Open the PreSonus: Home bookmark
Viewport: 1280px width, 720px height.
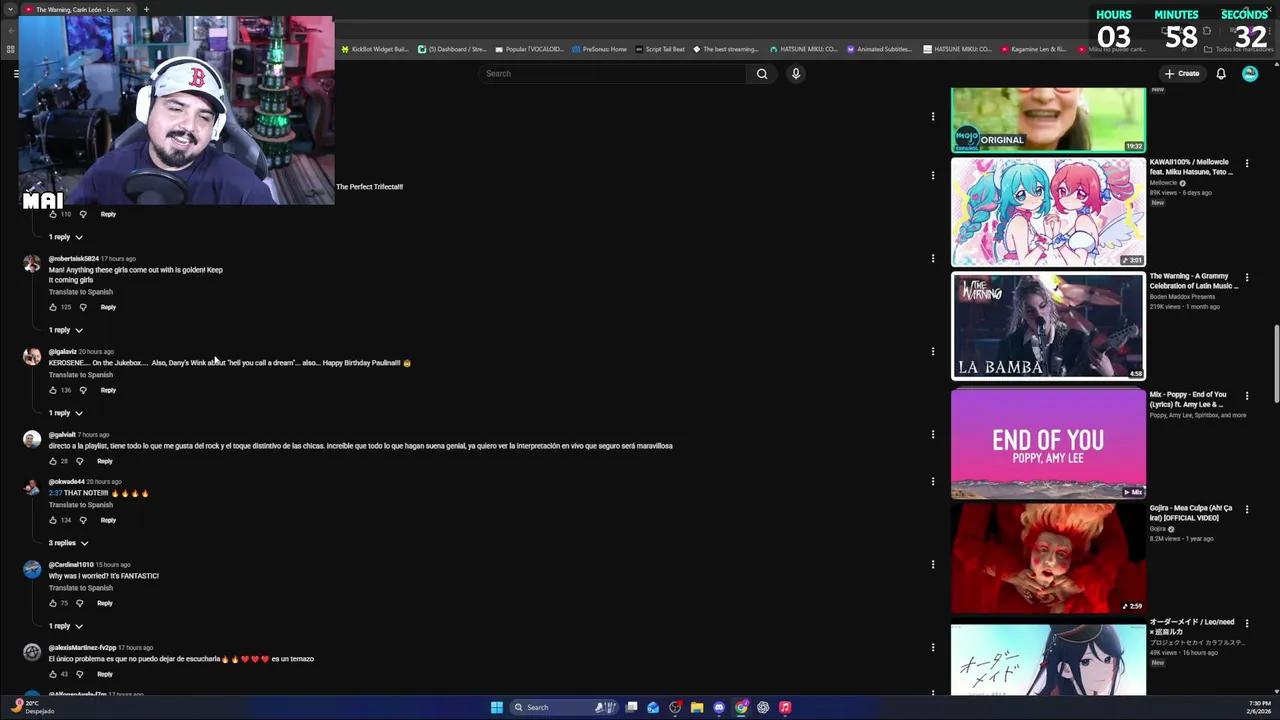600,49
